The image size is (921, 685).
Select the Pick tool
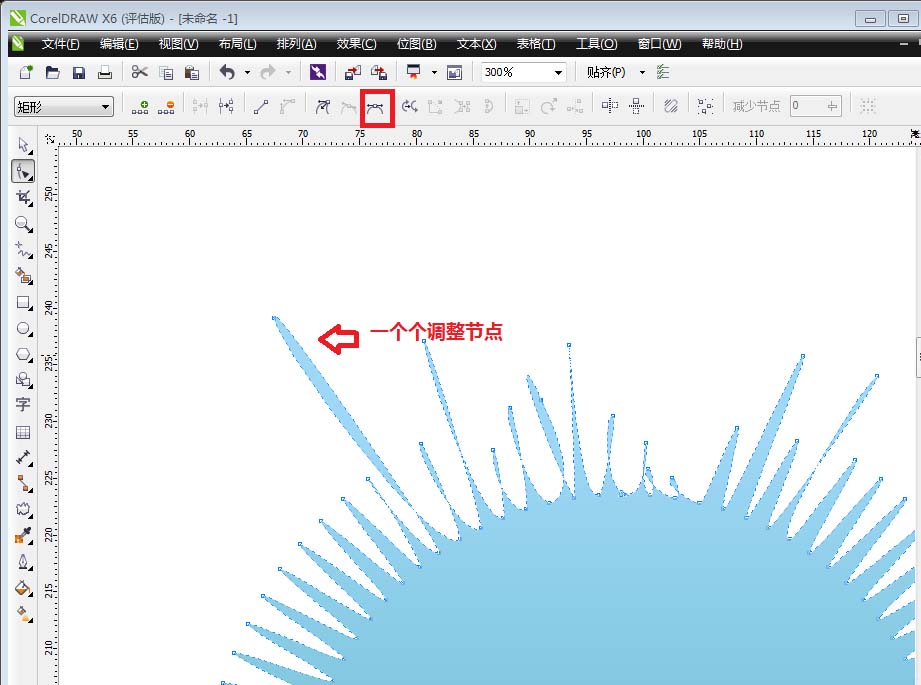click(23, 145)
